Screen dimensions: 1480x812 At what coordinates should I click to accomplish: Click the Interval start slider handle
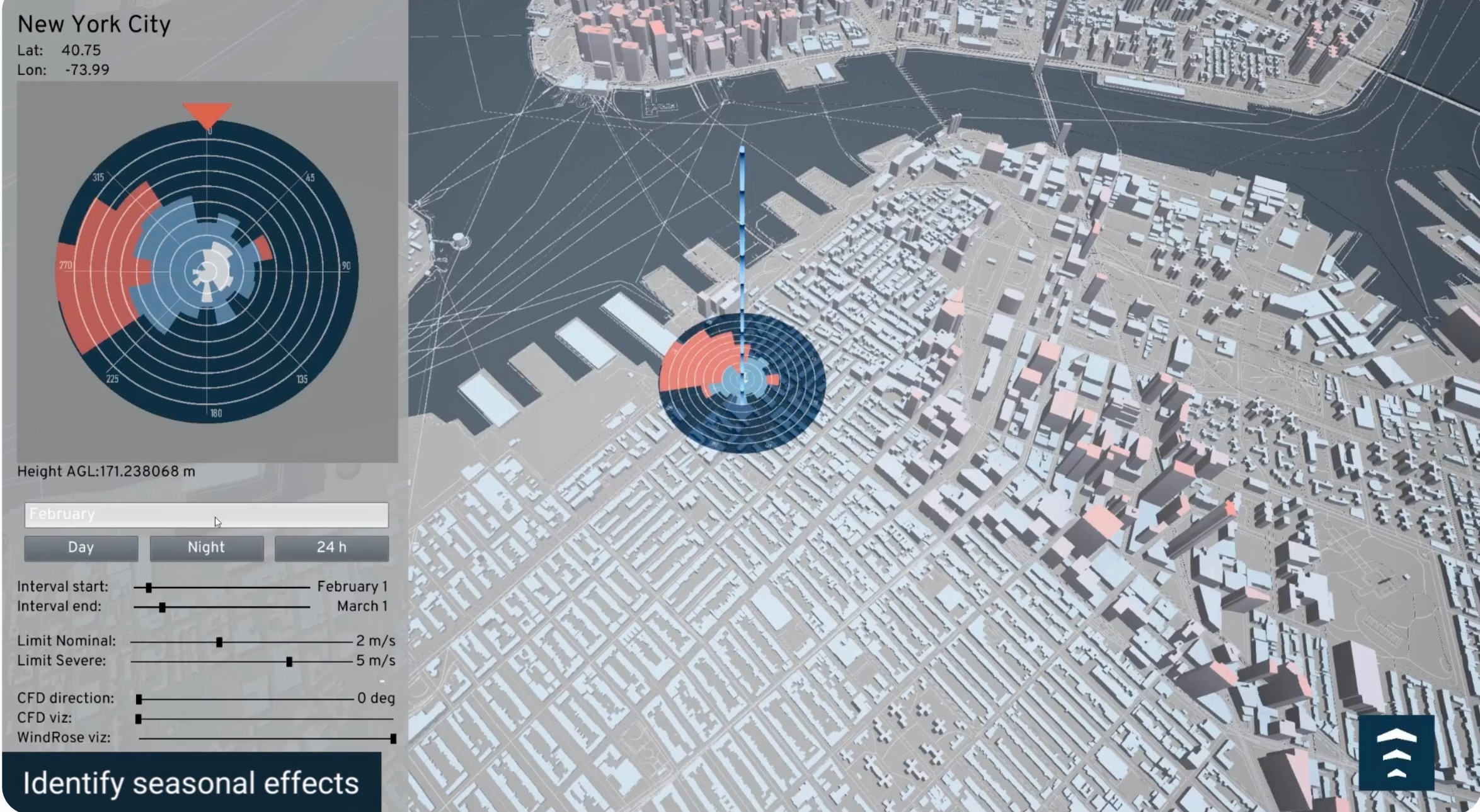(x=149, y=588)
